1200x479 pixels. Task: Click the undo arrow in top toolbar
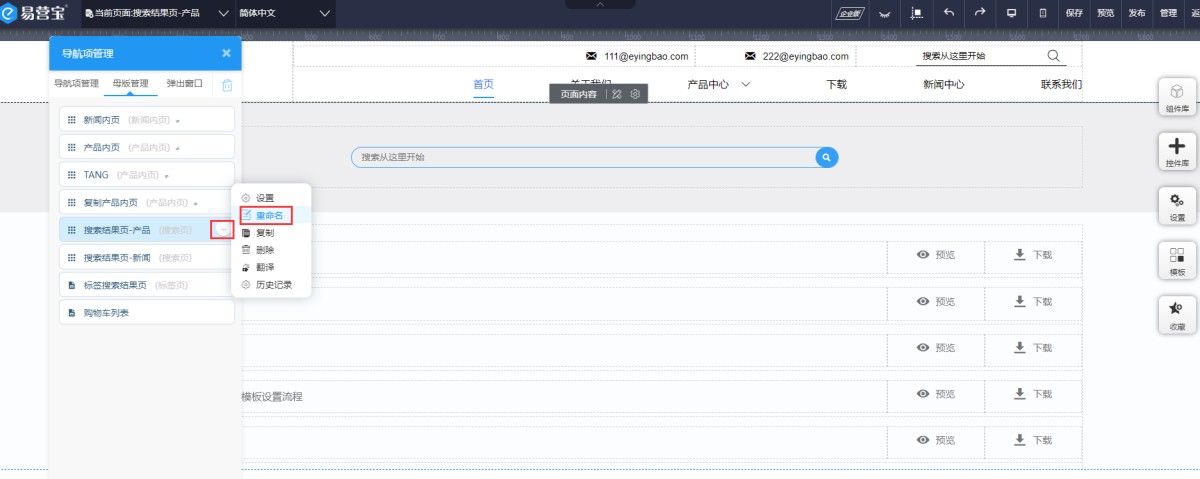948,13
